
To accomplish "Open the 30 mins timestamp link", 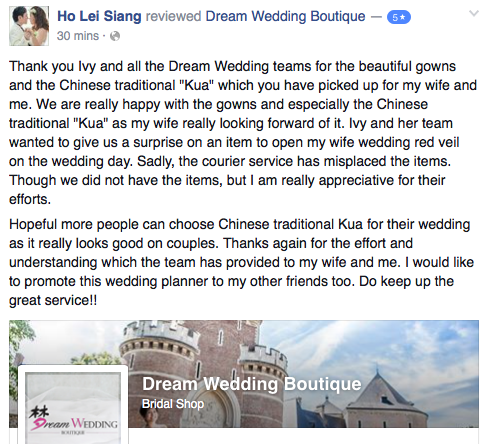I will point(78,36).
